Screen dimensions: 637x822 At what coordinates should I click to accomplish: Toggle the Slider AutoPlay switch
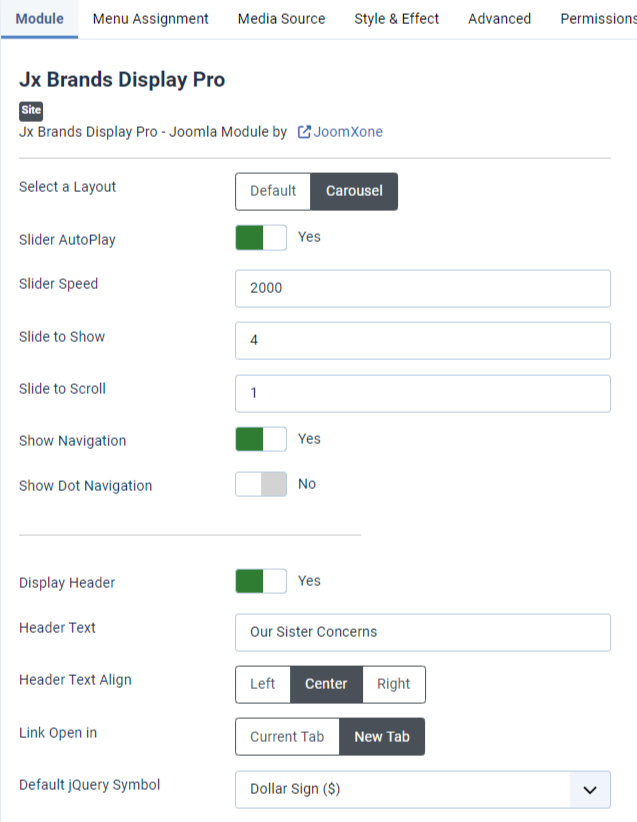pos(261,238)
